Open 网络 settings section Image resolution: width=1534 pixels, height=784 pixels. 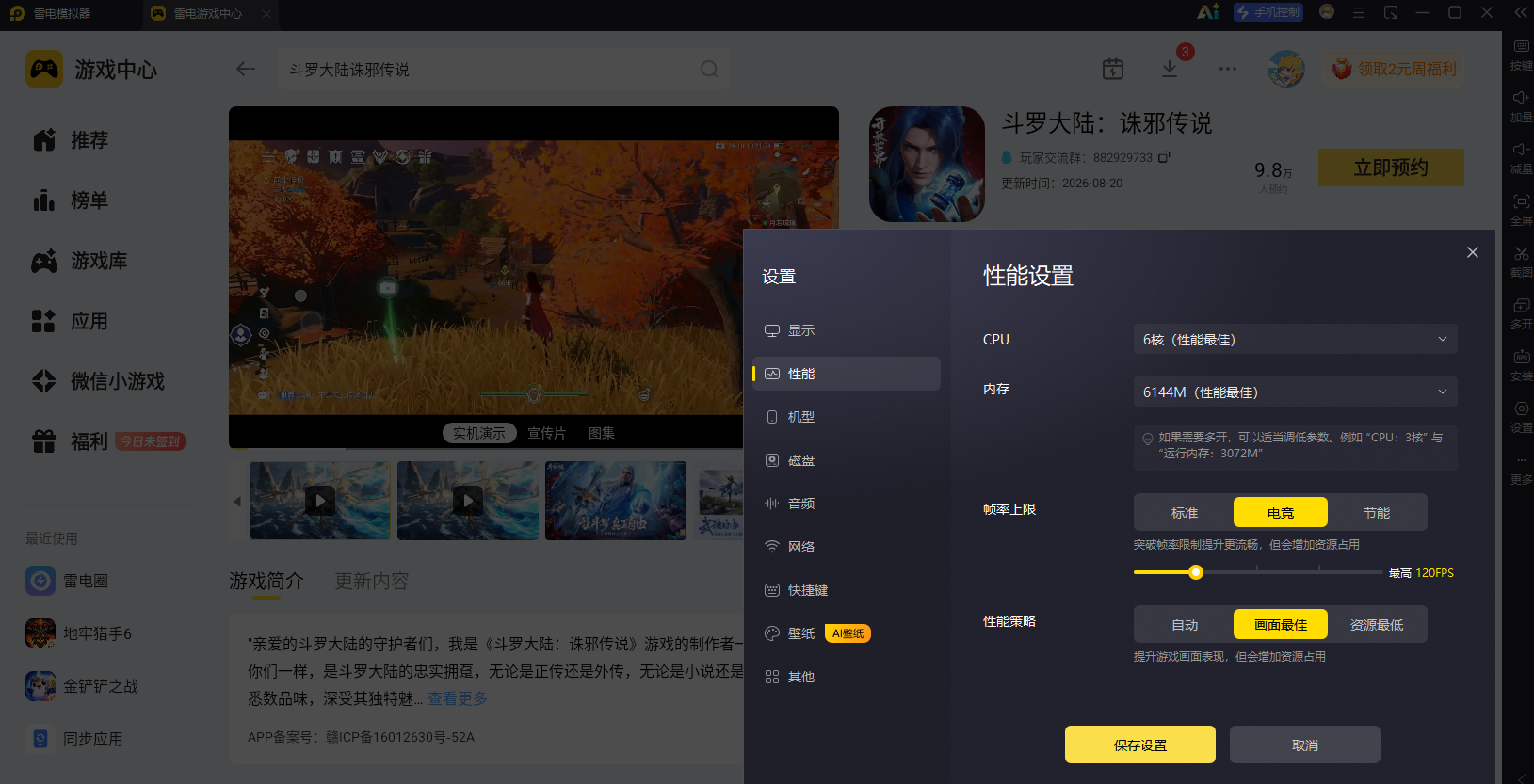click(847, 547)
